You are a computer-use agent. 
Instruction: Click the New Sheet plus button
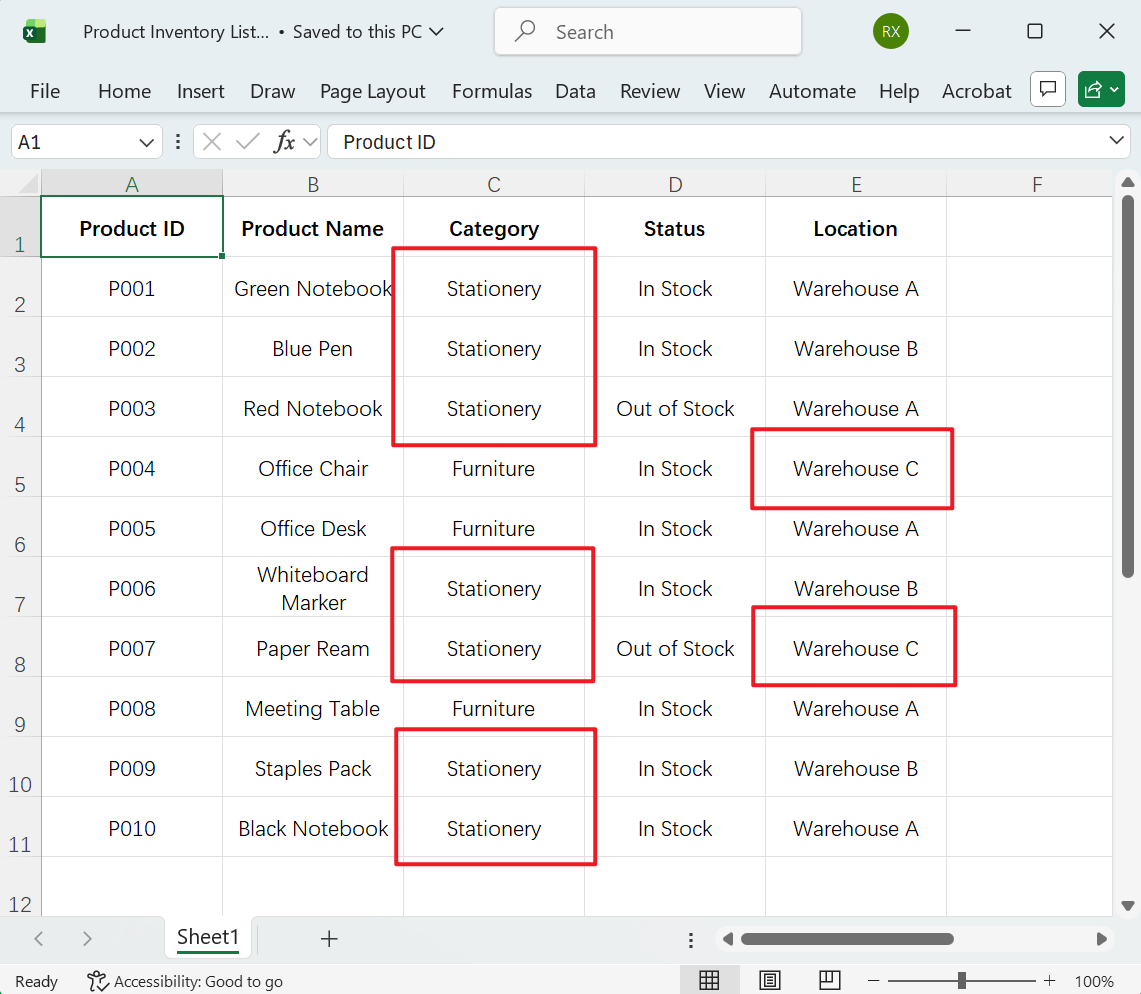[330, 937]
